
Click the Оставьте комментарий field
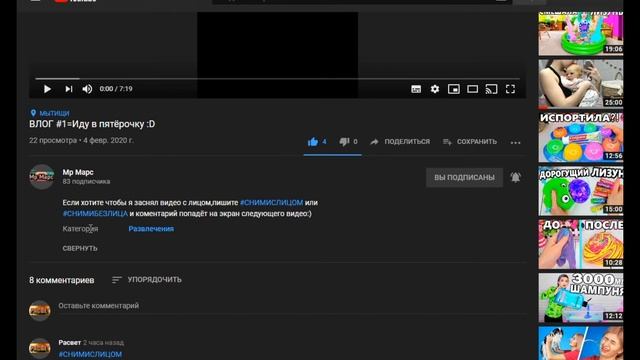(292, 306)
